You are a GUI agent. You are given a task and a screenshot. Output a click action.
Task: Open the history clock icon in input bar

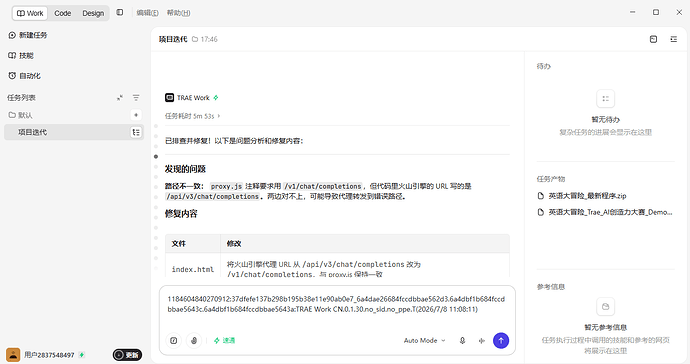coord(174,340)
